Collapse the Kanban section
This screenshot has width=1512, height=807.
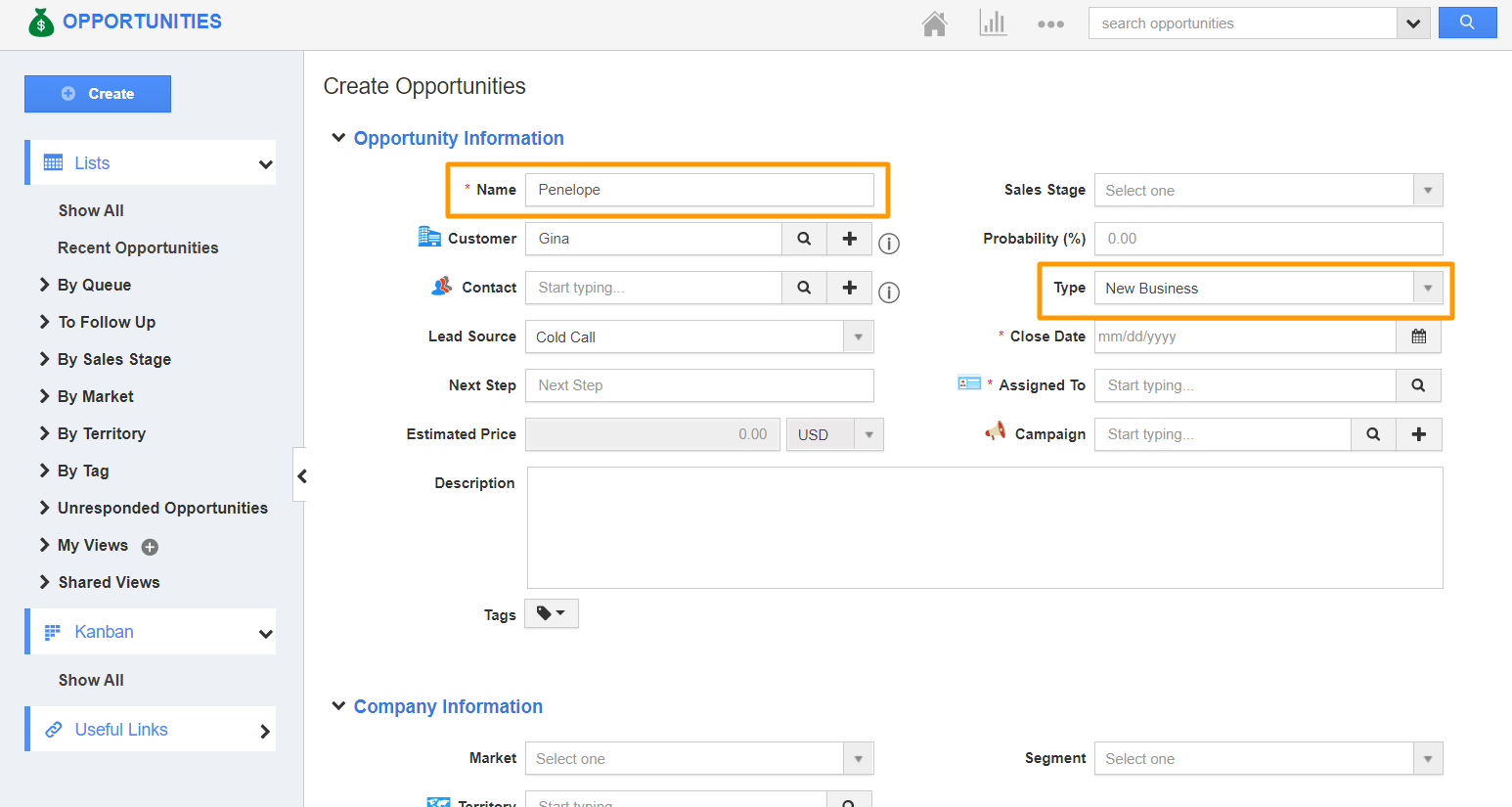pos(265,633)
